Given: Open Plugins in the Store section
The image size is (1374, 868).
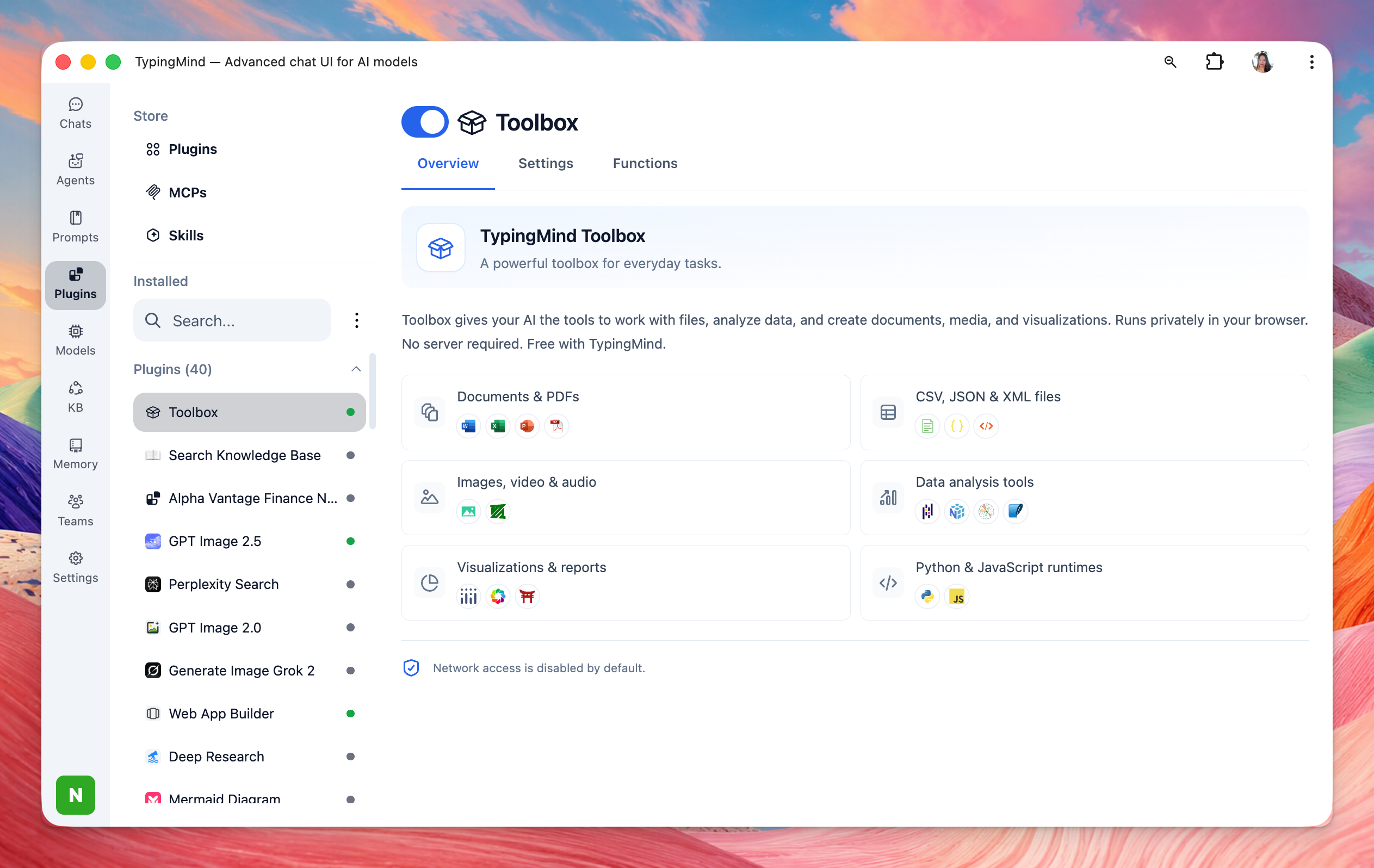Looking at the screenshot, I should tap(249, 150).
